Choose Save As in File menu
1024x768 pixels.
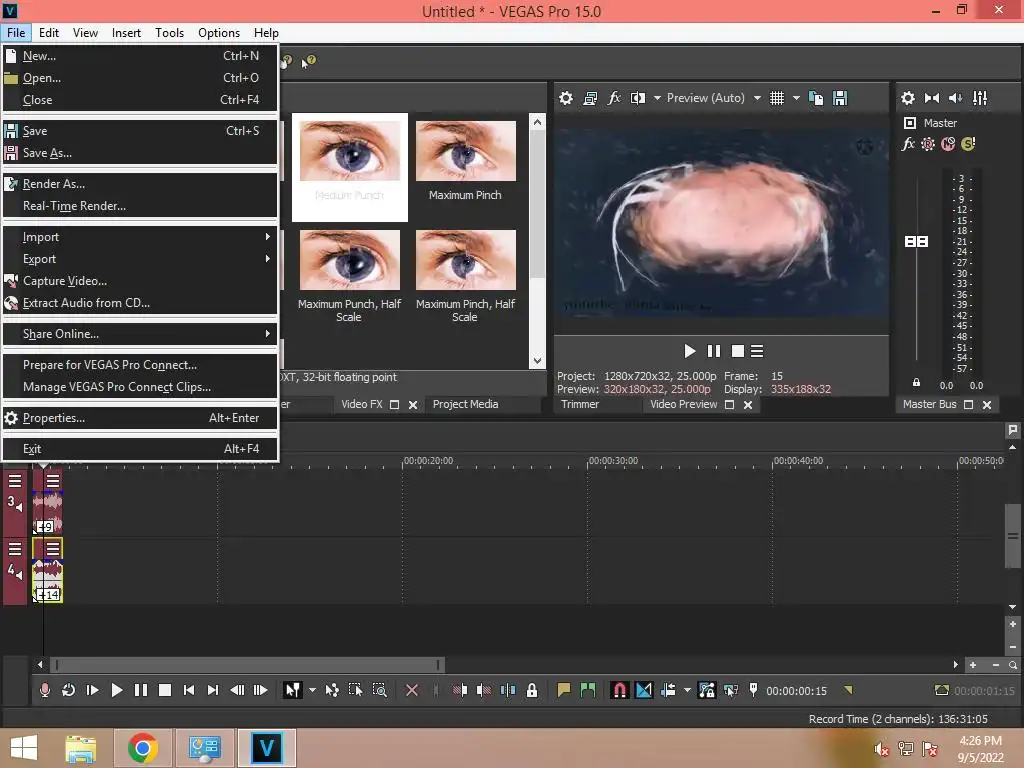click(140, 153)
